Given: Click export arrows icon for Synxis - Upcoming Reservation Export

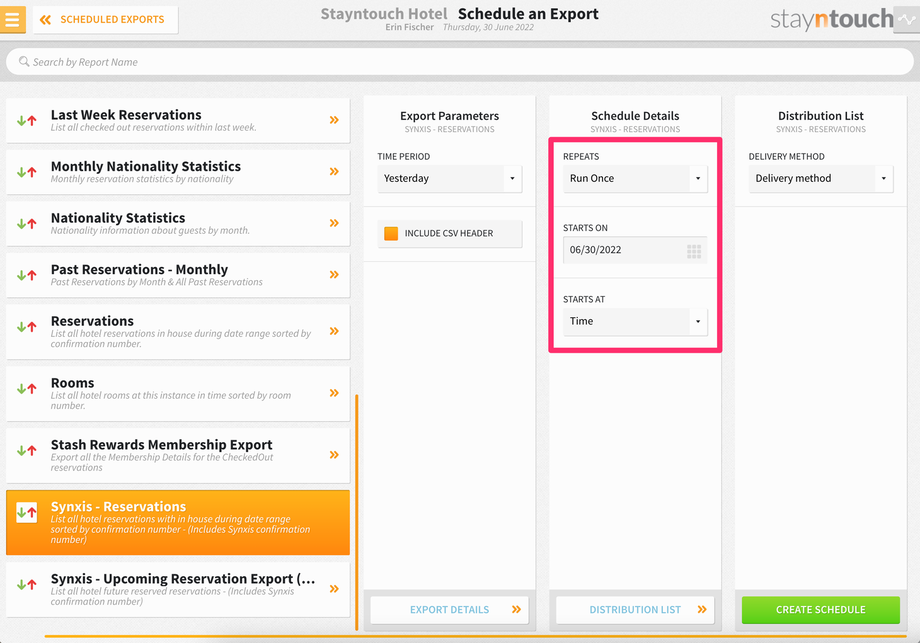Looking at the screenshot, I should [x=26, y=584].
